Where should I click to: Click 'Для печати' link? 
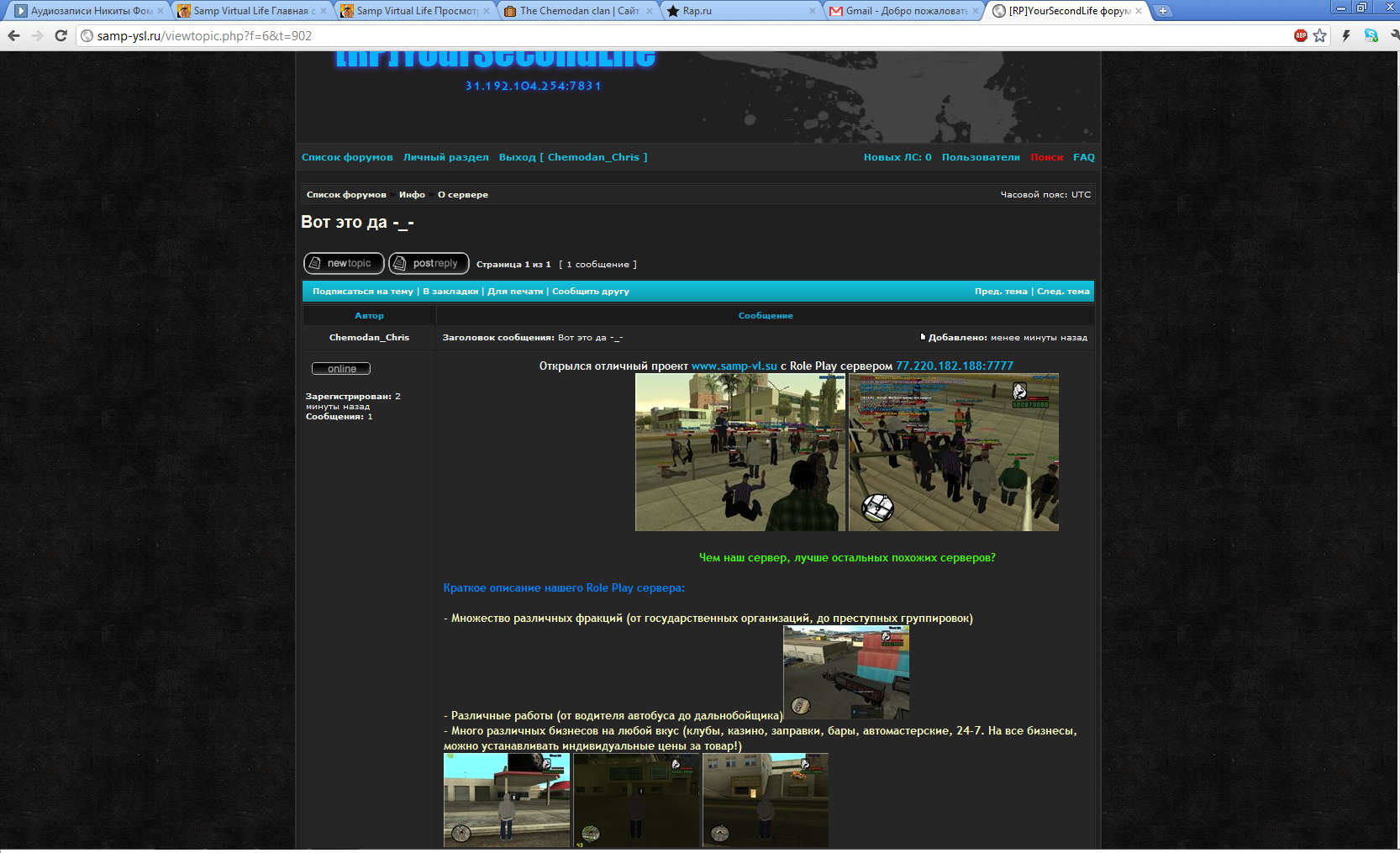pos(515,291)
